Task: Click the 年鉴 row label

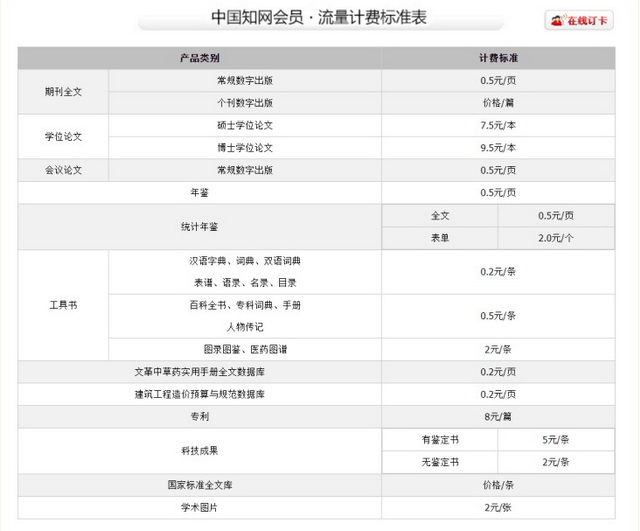Action: (199, 192)
